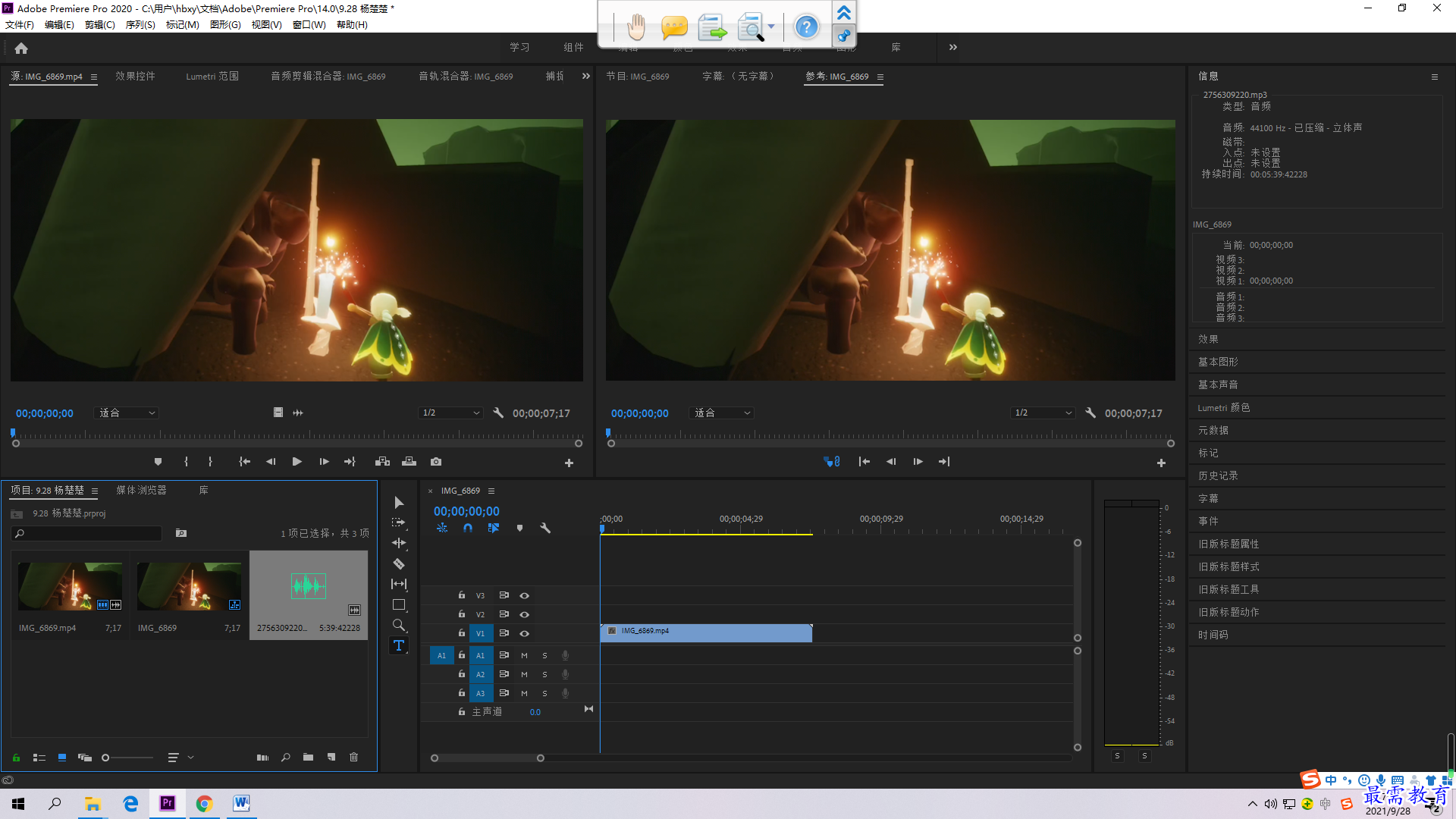Toggle linked selection in timeline

(x=494, y=528)
